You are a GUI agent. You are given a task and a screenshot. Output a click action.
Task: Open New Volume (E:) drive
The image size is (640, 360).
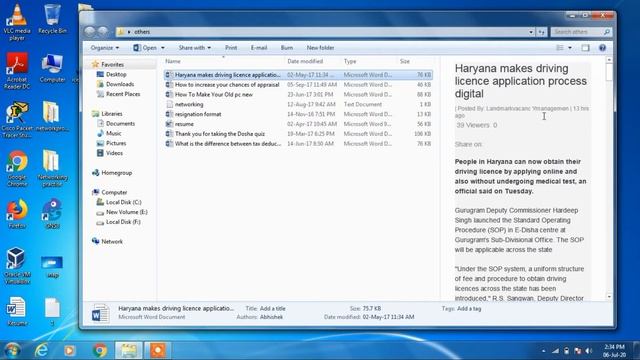(x=127, y=212)
